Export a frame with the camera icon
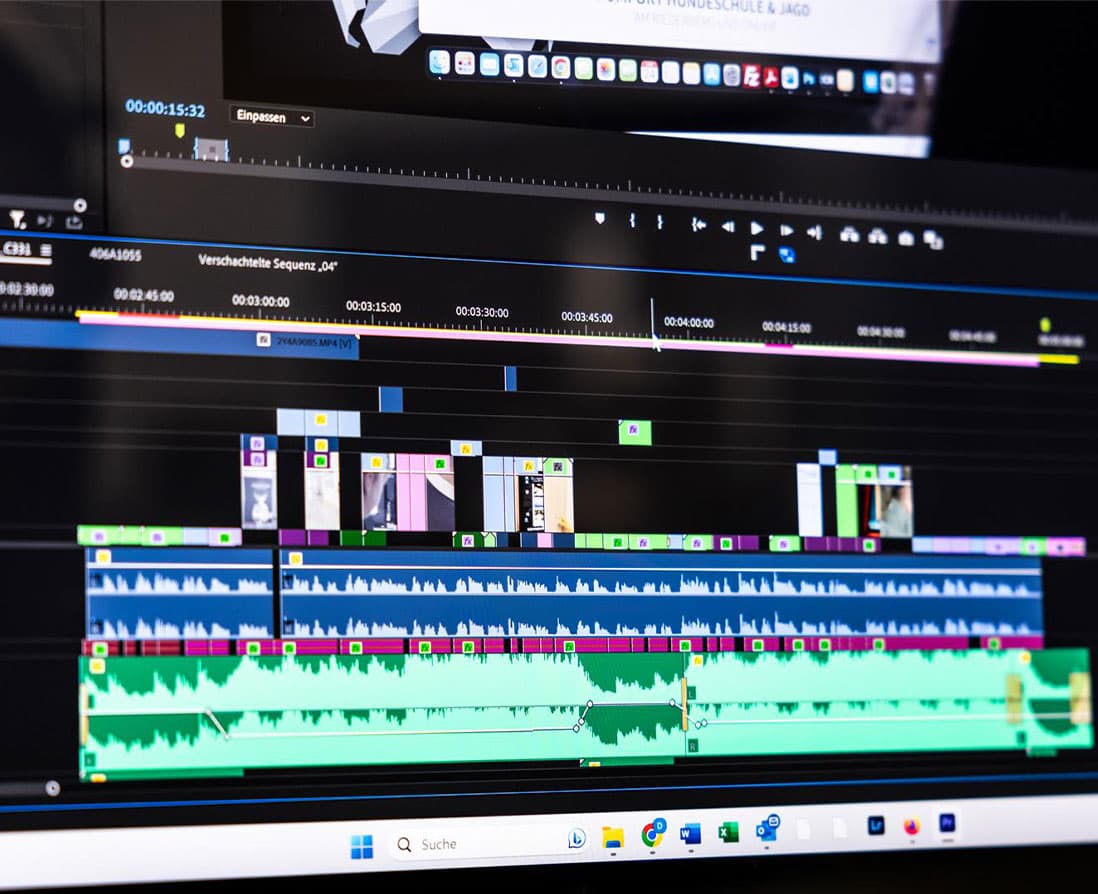This screenshot has height=894, width=1098. [x=906, y=239]
